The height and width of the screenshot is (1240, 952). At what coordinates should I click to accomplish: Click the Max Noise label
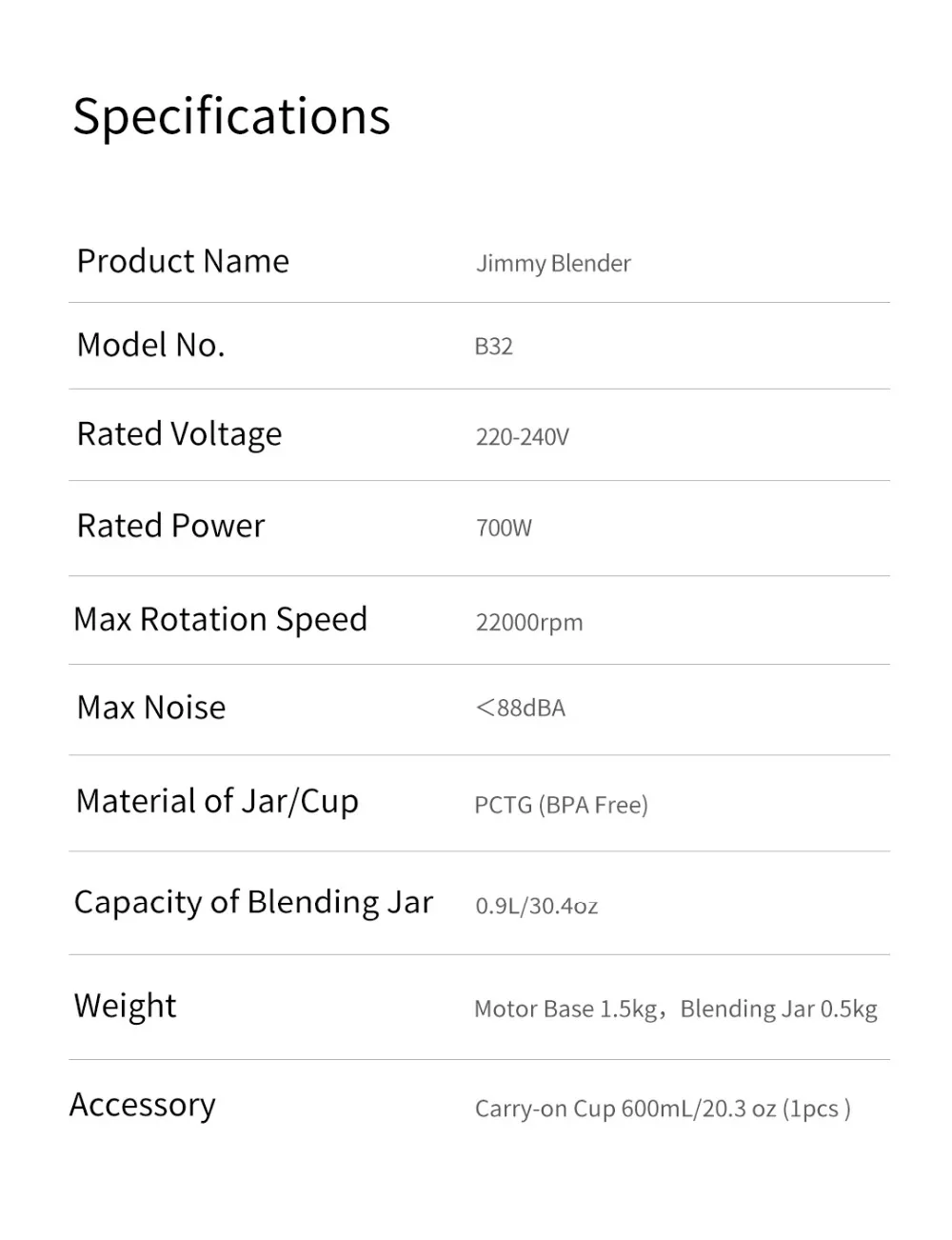point(151,708)
